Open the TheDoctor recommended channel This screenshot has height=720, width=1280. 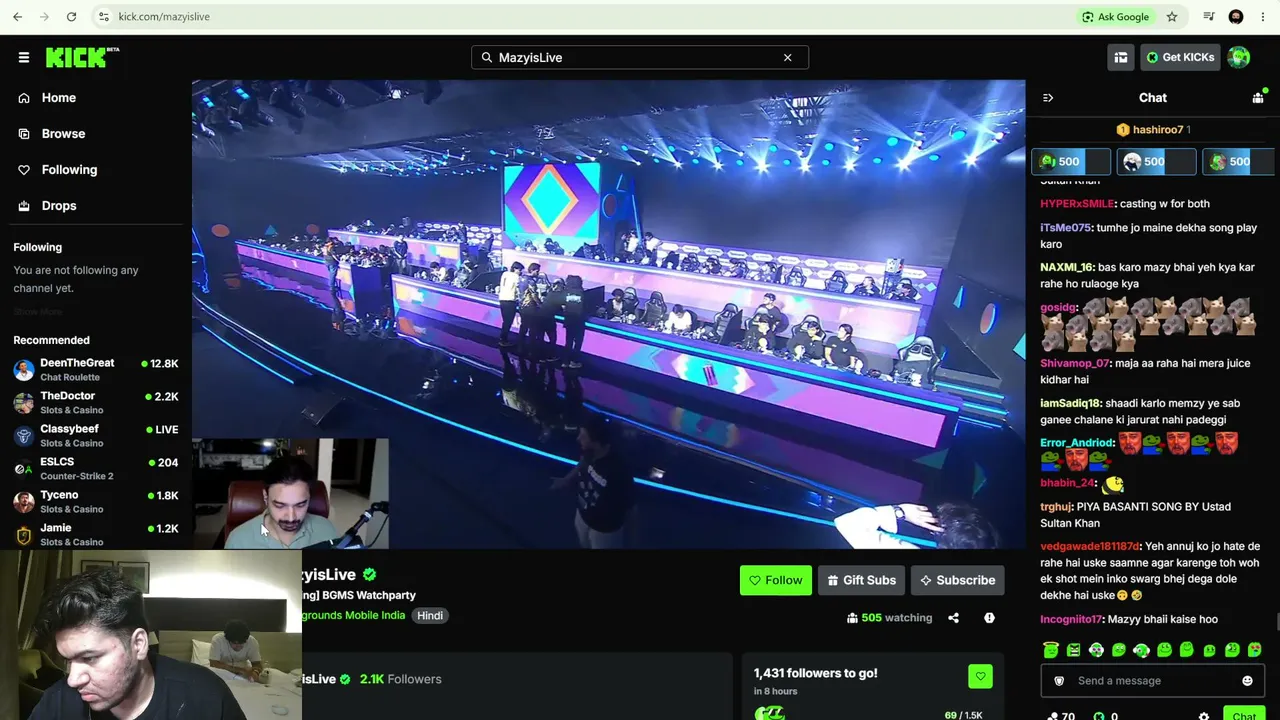click(x=96, y=403)
